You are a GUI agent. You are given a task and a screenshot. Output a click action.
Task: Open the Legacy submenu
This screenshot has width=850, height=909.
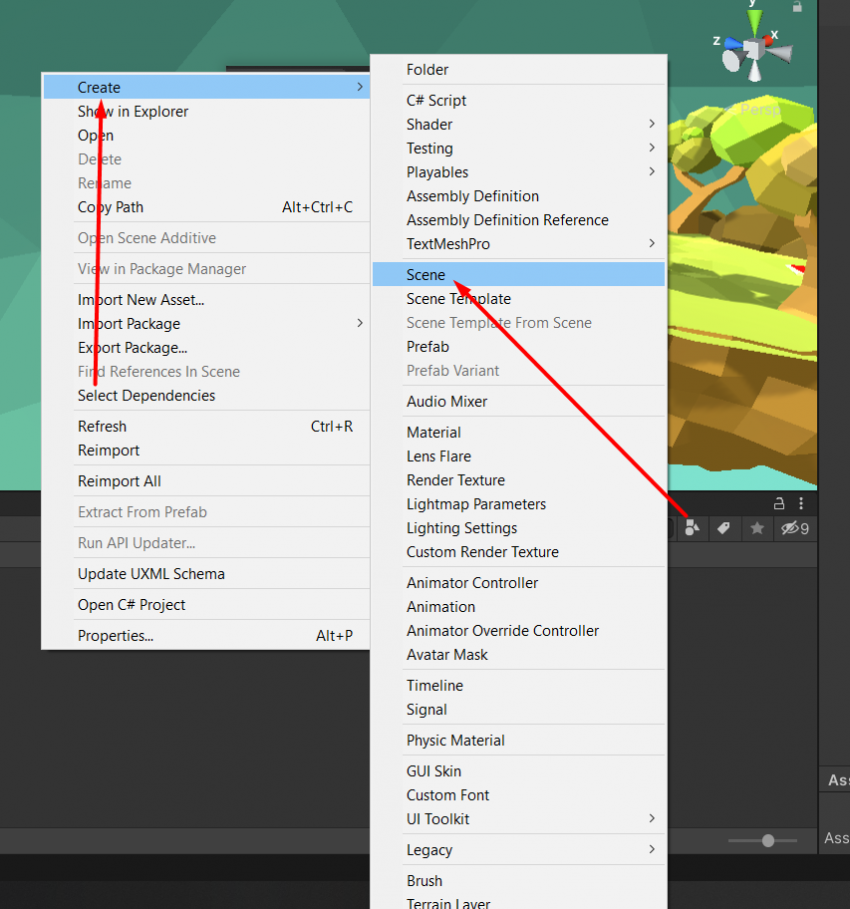pyautogui.click(x=428, y=849)
